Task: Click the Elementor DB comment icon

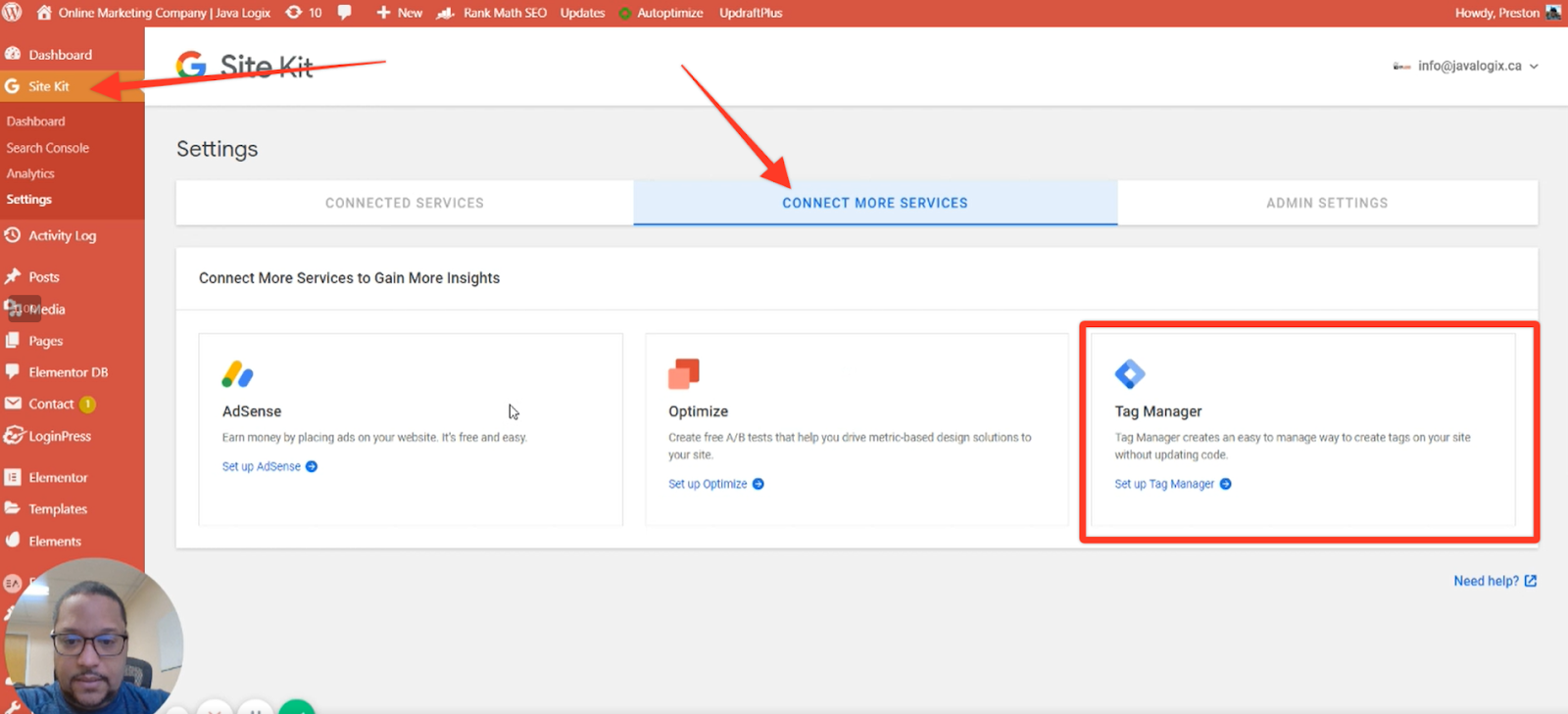Action: (13, 371)
